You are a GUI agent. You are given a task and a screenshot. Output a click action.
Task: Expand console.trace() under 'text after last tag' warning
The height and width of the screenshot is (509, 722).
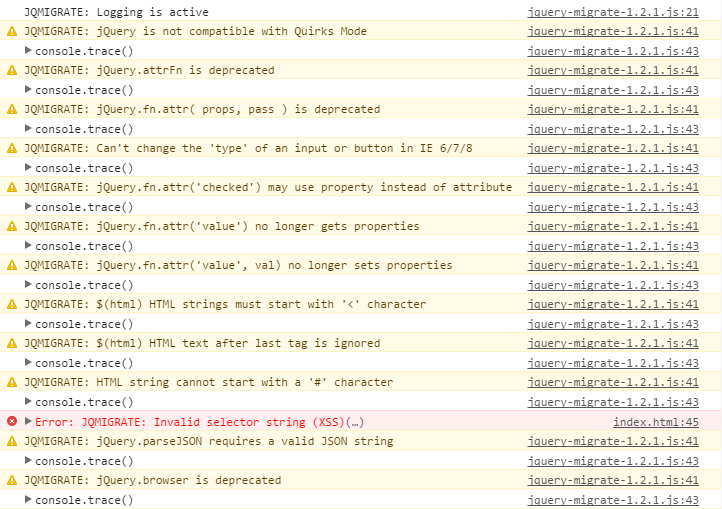(28, 363)
